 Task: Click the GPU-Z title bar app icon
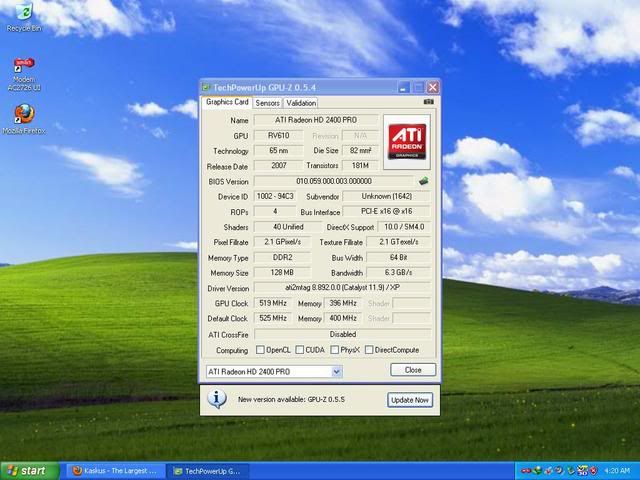206,87
